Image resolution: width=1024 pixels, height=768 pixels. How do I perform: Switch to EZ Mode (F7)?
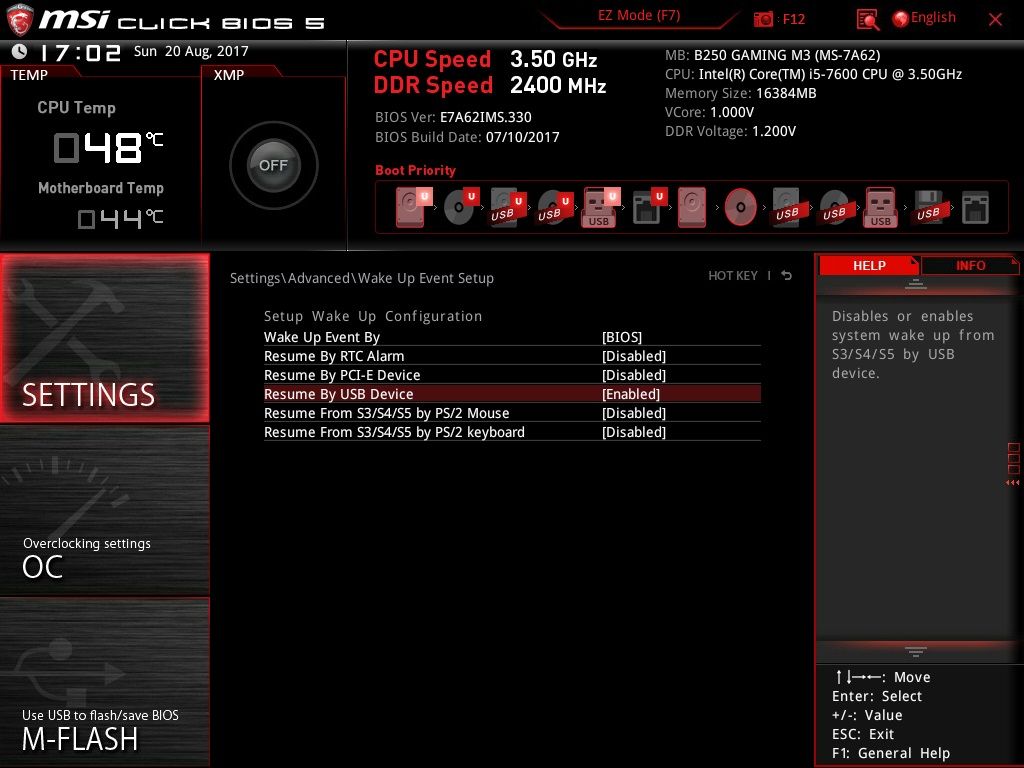coord(639,15)
